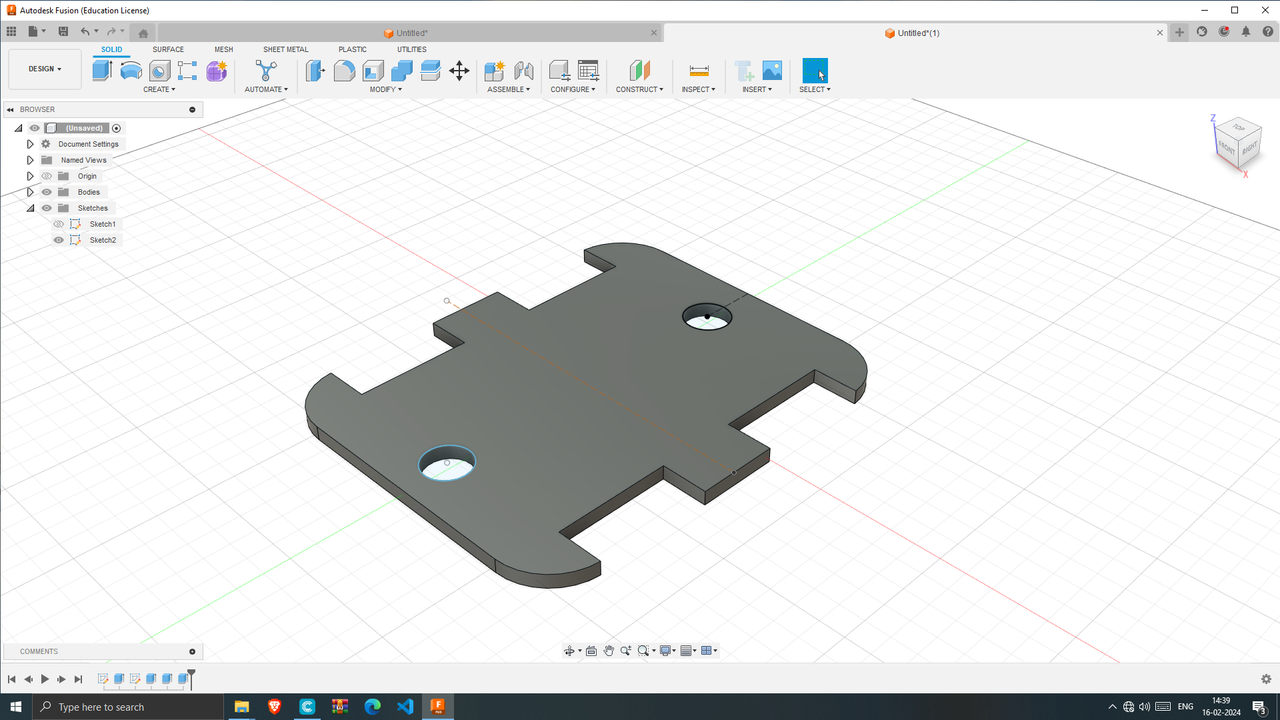
Task: Click the ViewCube in the corner
Action: click(1237, 144)
